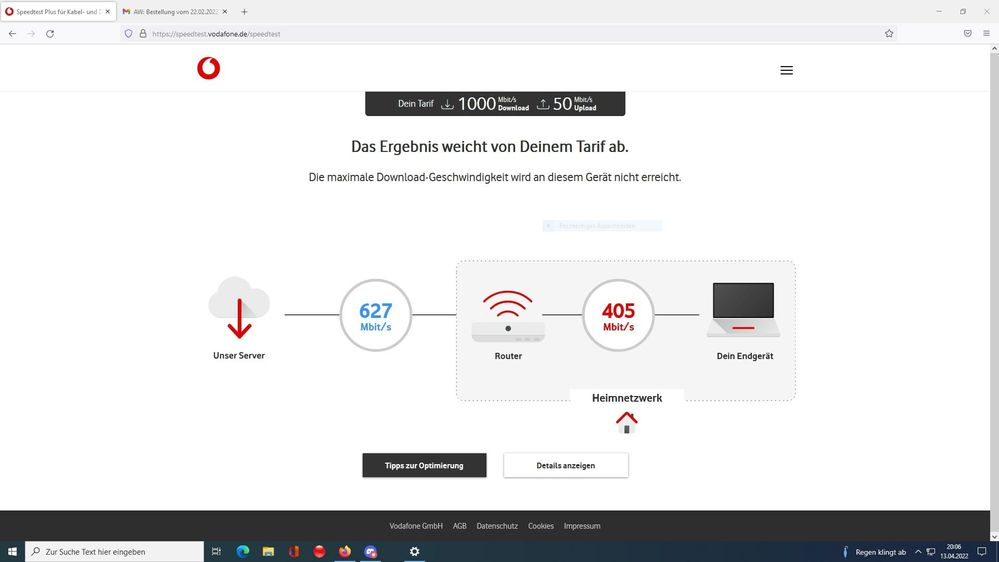This screenshot has width=999, height=562.
Task: Open Datenschutz footer link
Action: click(x=497, y=526)
